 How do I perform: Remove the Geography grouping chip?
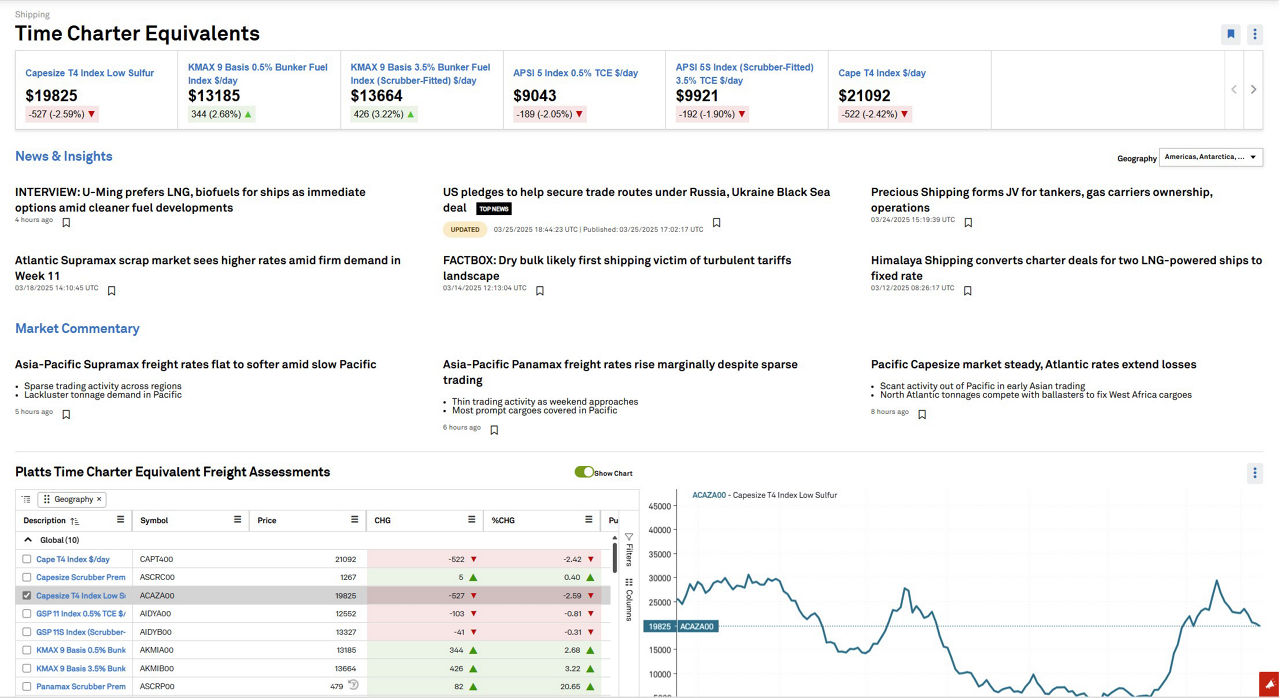click(x=99, y=499)
